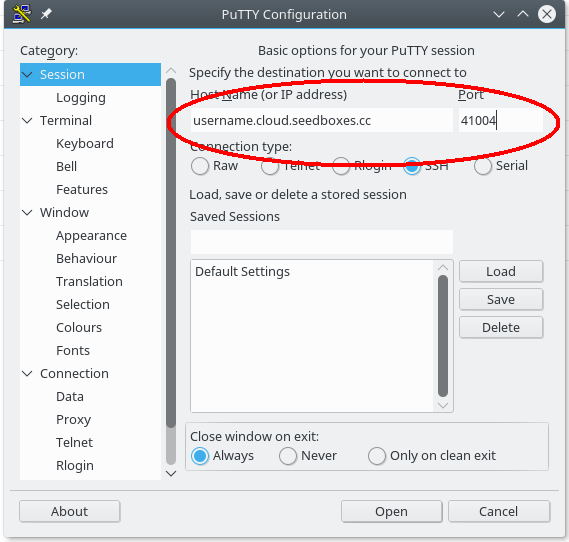Open the Translation settings page
This screenshot has height=542, width=569.
tap(89, 282)
